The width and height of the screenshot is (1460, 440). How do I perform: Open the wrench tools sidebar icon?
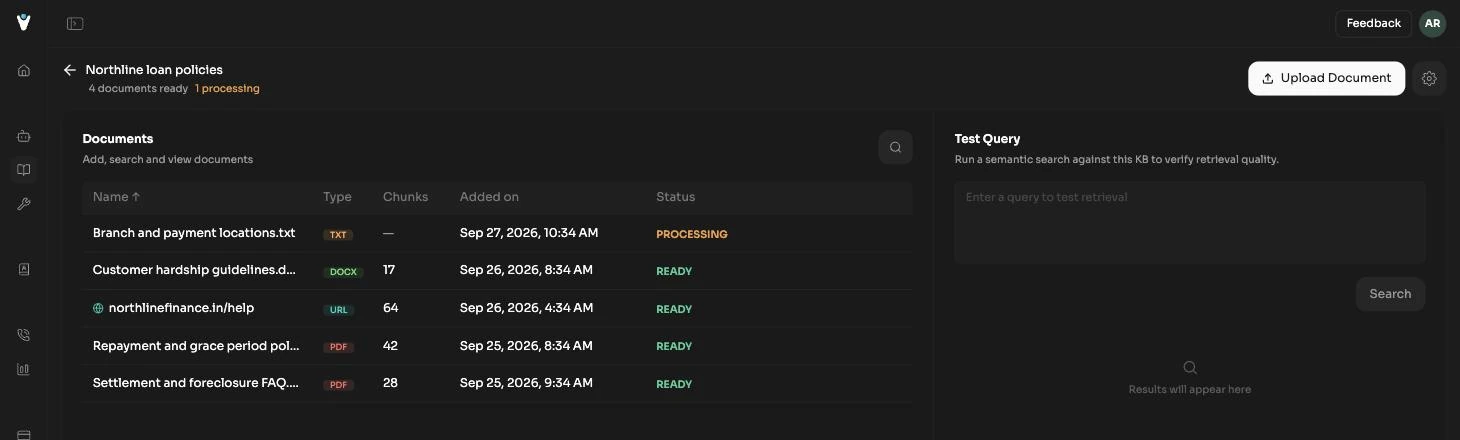tap(24, 204)
